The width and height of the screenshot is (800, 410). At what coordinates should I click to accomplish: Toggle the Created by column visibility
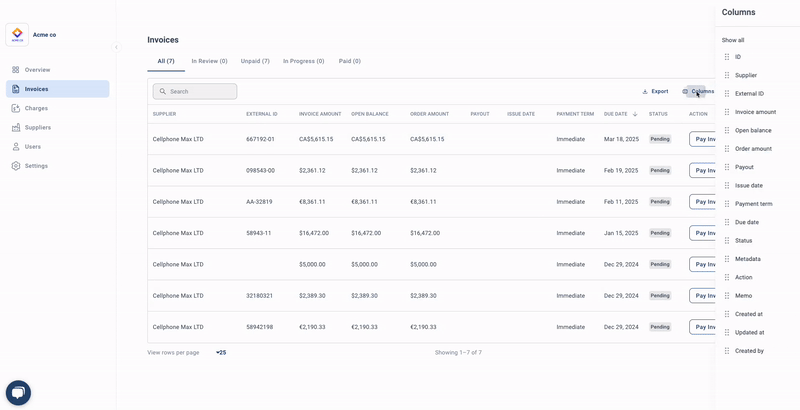point(749,351)
